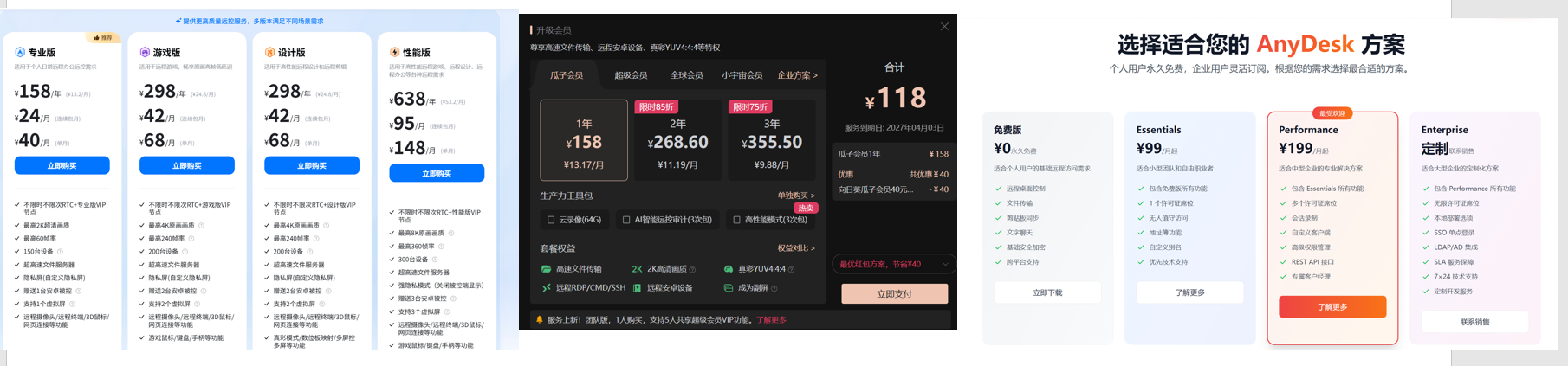Image resolution: width=1568 pixels, height=366 pixels.
Task: Click 立即购买 under 游戏版
Action: click(187, 165)
